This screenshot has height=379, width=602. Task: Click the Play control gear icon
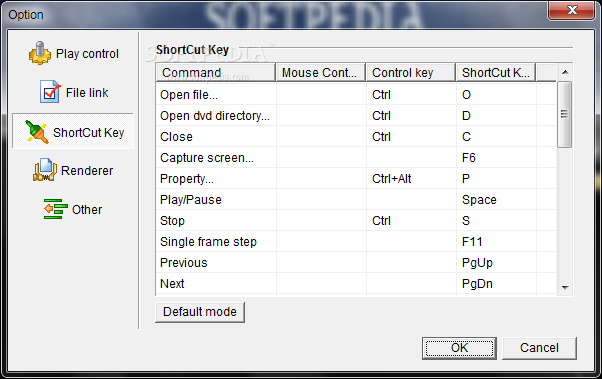(40, 53)
